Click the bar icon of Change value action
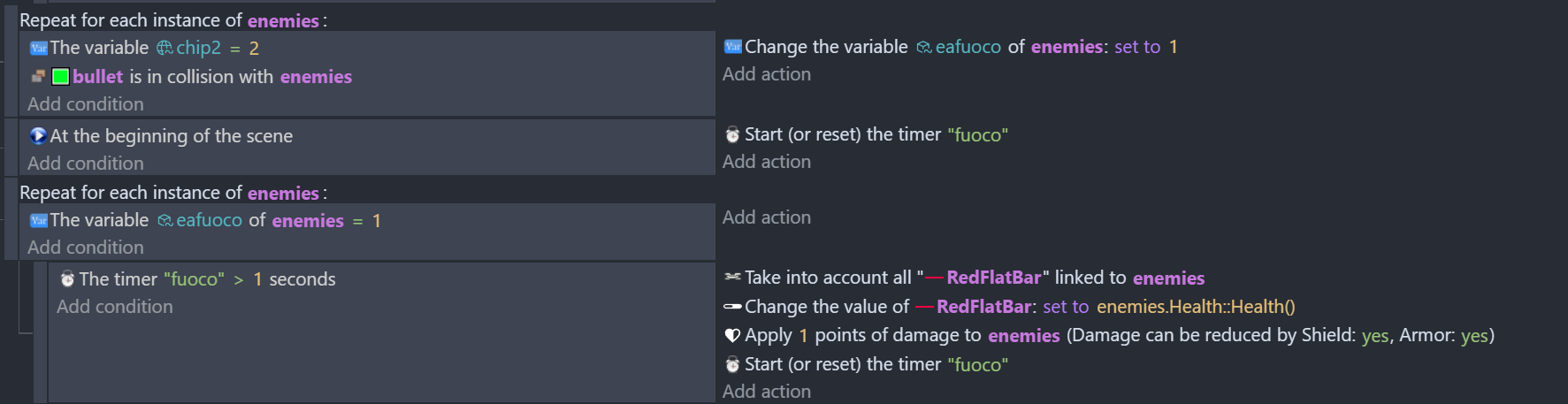This screenshot has width=1568, height=404. tap(732, 307)
